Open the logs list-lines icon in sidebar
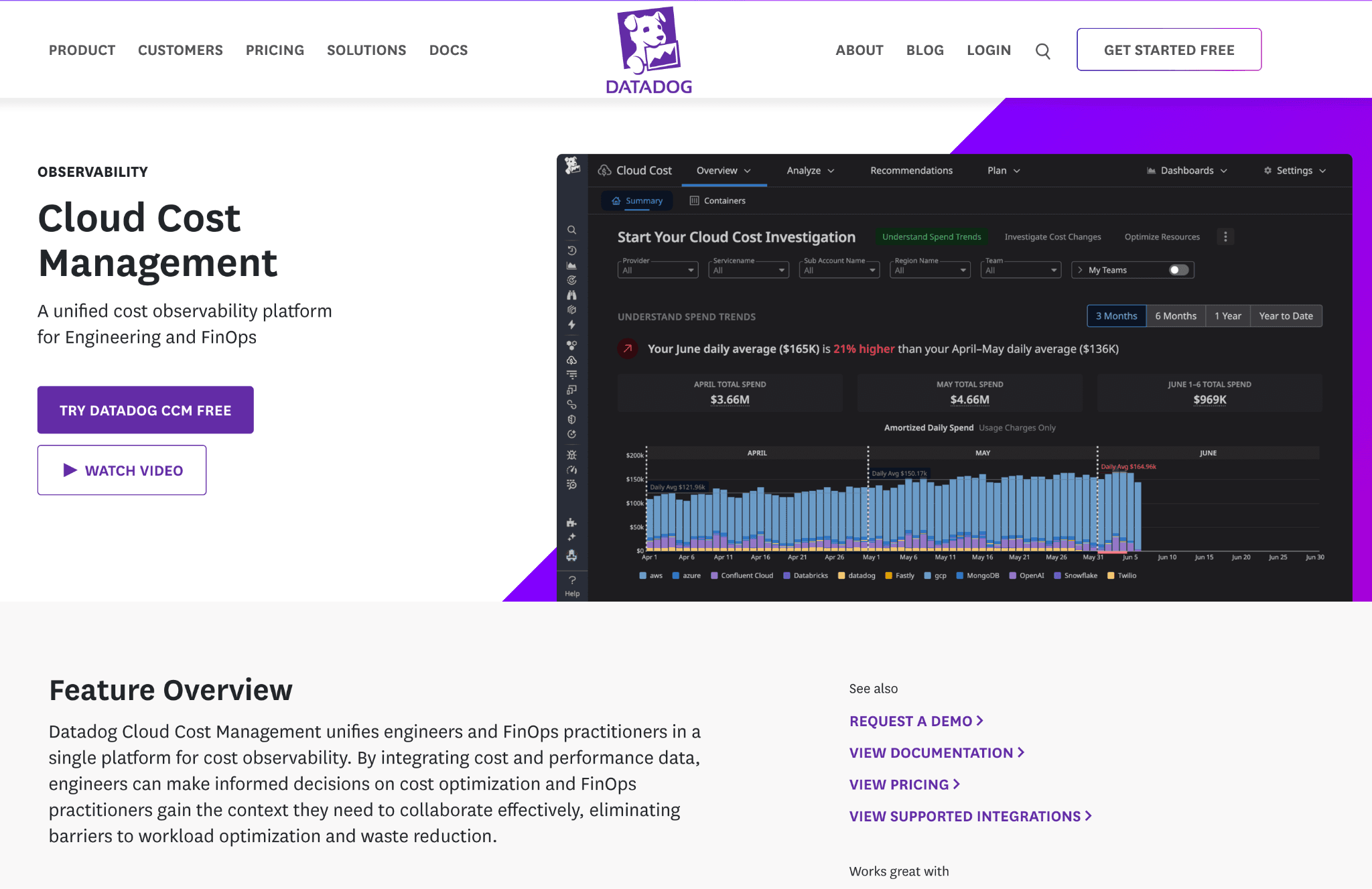 (x=571, y=374)
